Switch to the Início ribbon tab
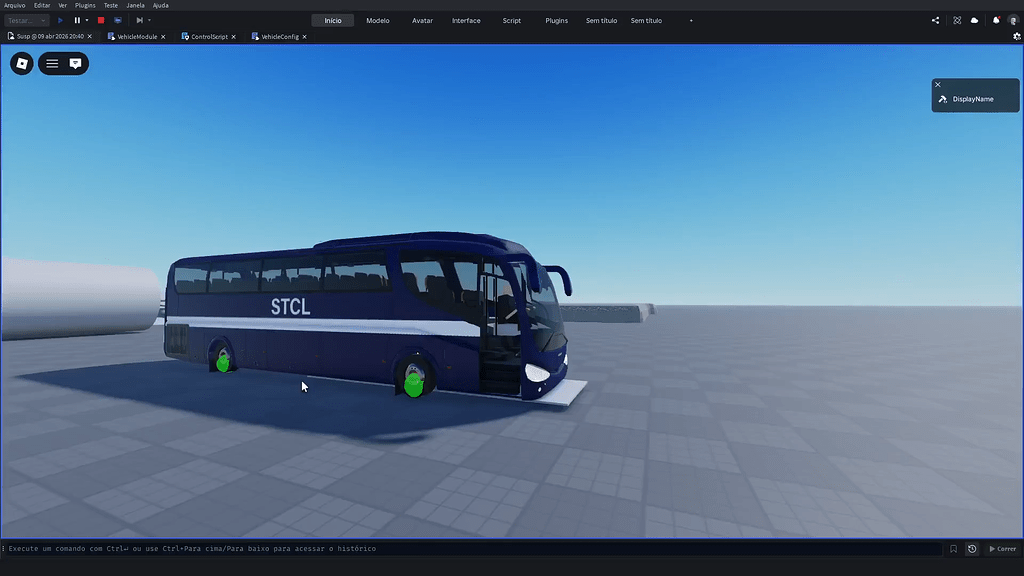 click(x=333, y=20)
